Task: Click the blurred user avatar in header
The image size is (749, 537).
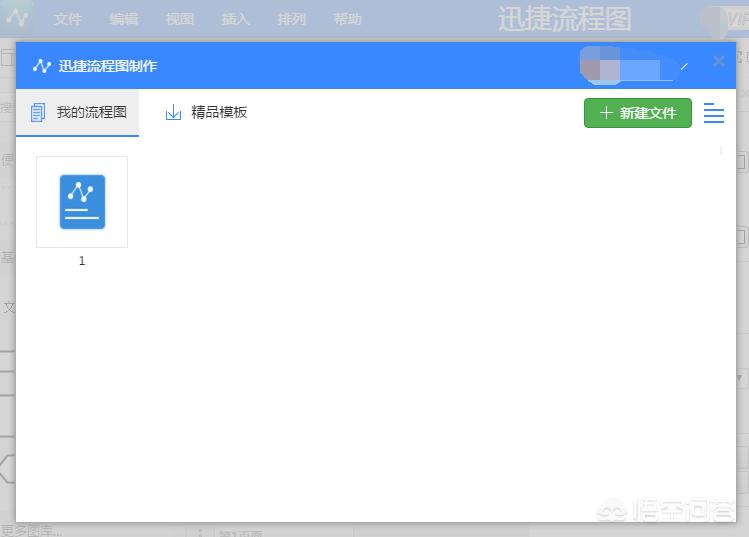Action: pos(600,65)
